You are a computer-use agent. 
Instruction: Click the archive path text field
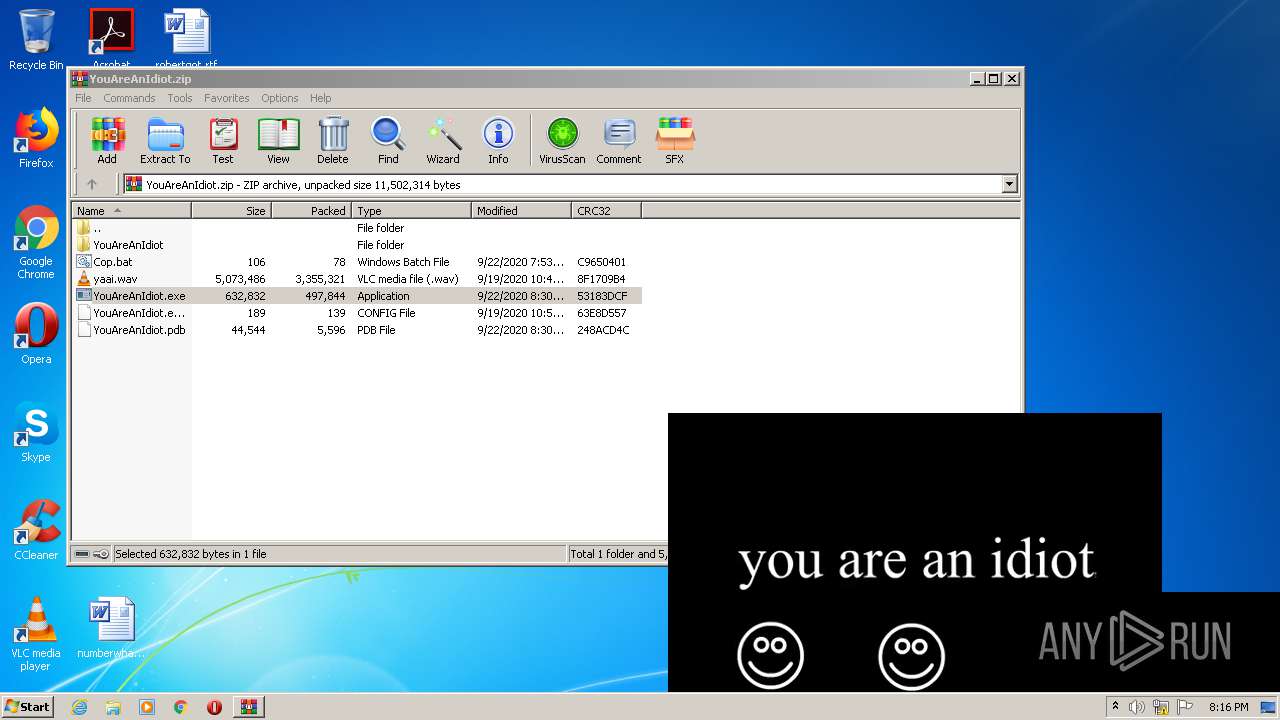(x=562, y=184)
